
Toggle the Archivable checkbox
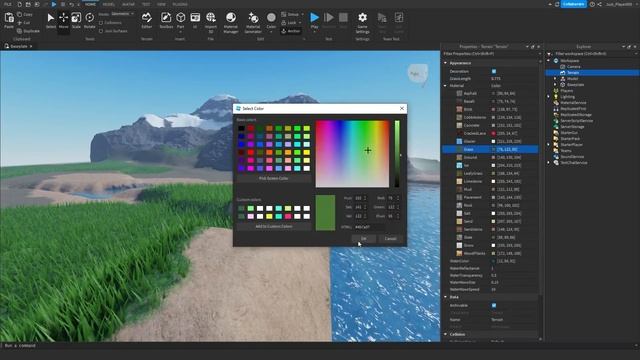[x=494, y=305]
